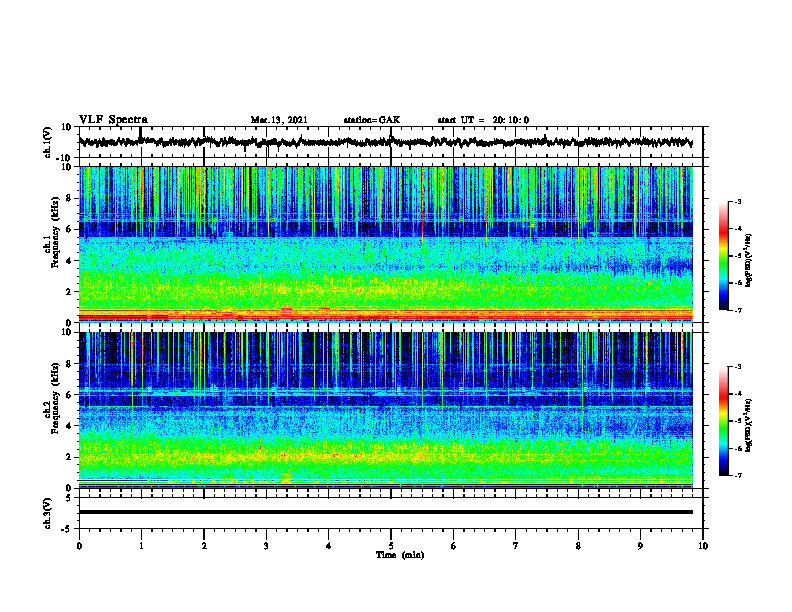Click time-axis tick label "4" at bottom

tap(329, 546)
